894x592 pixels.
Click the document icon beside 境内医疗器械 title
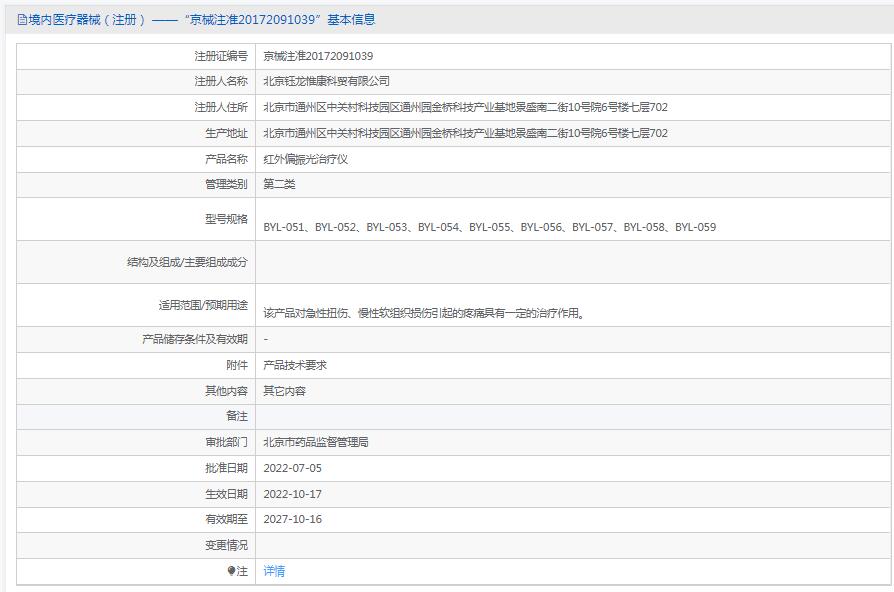click(22, 20)
